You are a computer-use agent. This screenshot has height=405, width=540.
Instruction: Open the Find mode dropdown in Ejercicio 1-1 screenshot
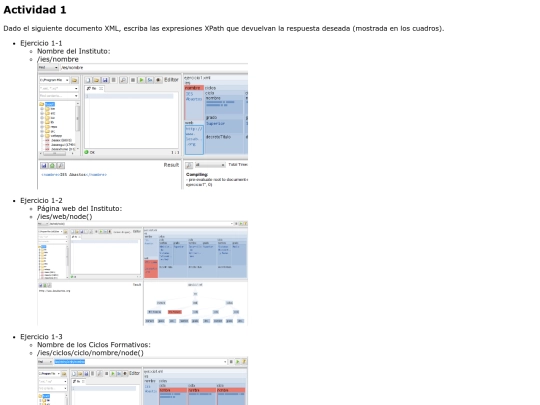tap(48, 68)
